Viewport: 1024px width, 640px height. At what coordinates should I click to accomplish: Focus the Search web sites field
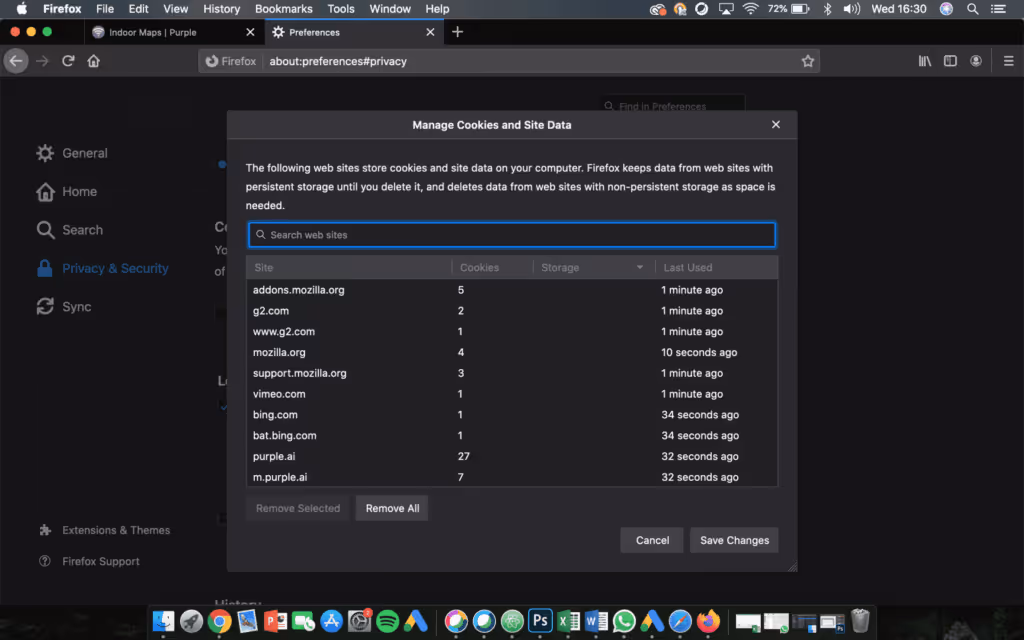tap(512, 234)
